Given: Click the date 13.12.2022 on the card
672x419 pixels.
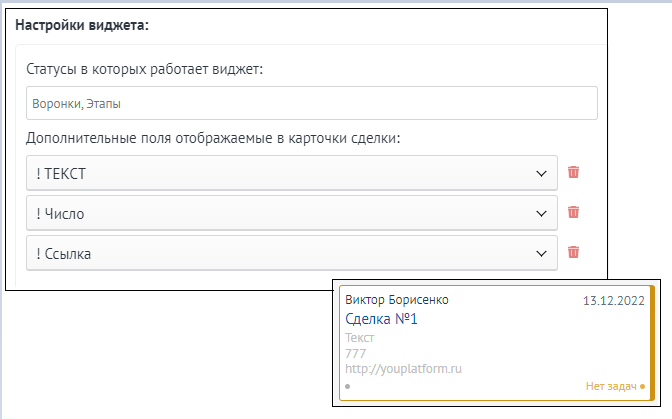Looking at the screenshot, I should 613,301.
